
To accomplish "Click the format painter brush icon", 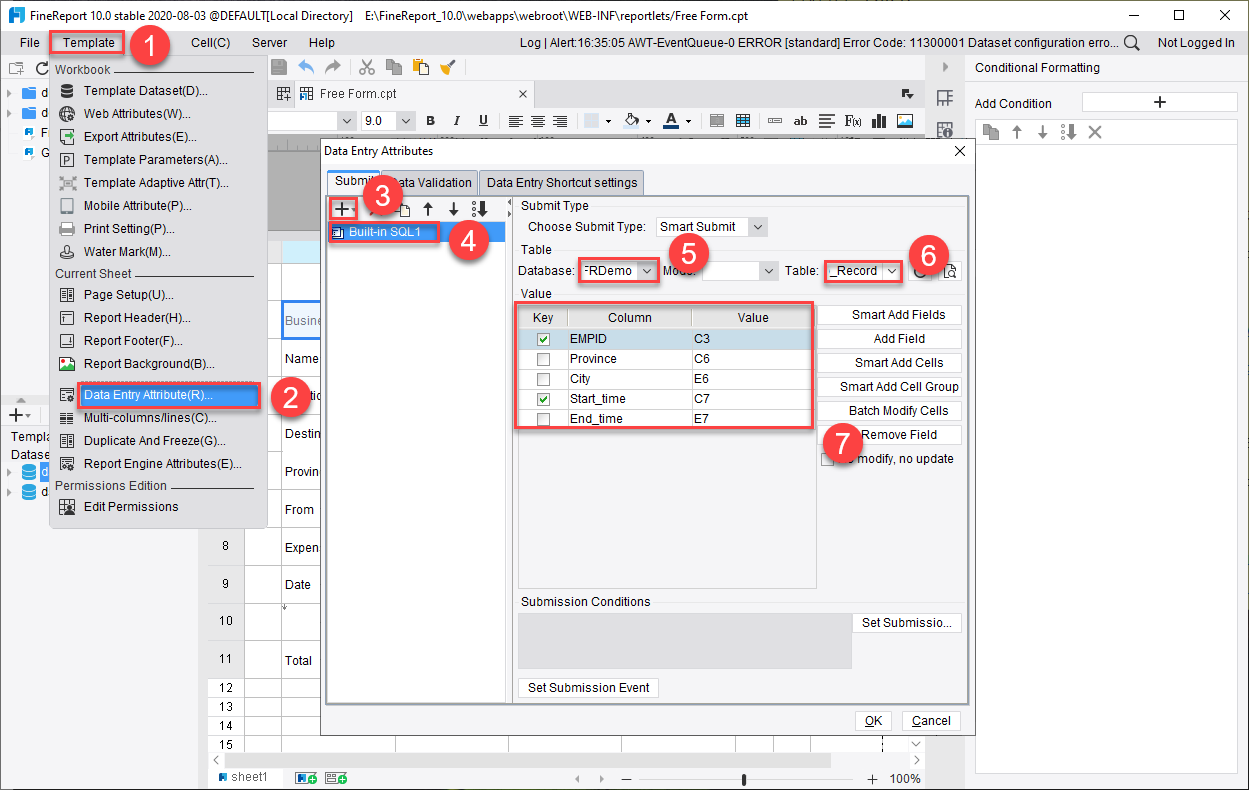I will point(448,67).
